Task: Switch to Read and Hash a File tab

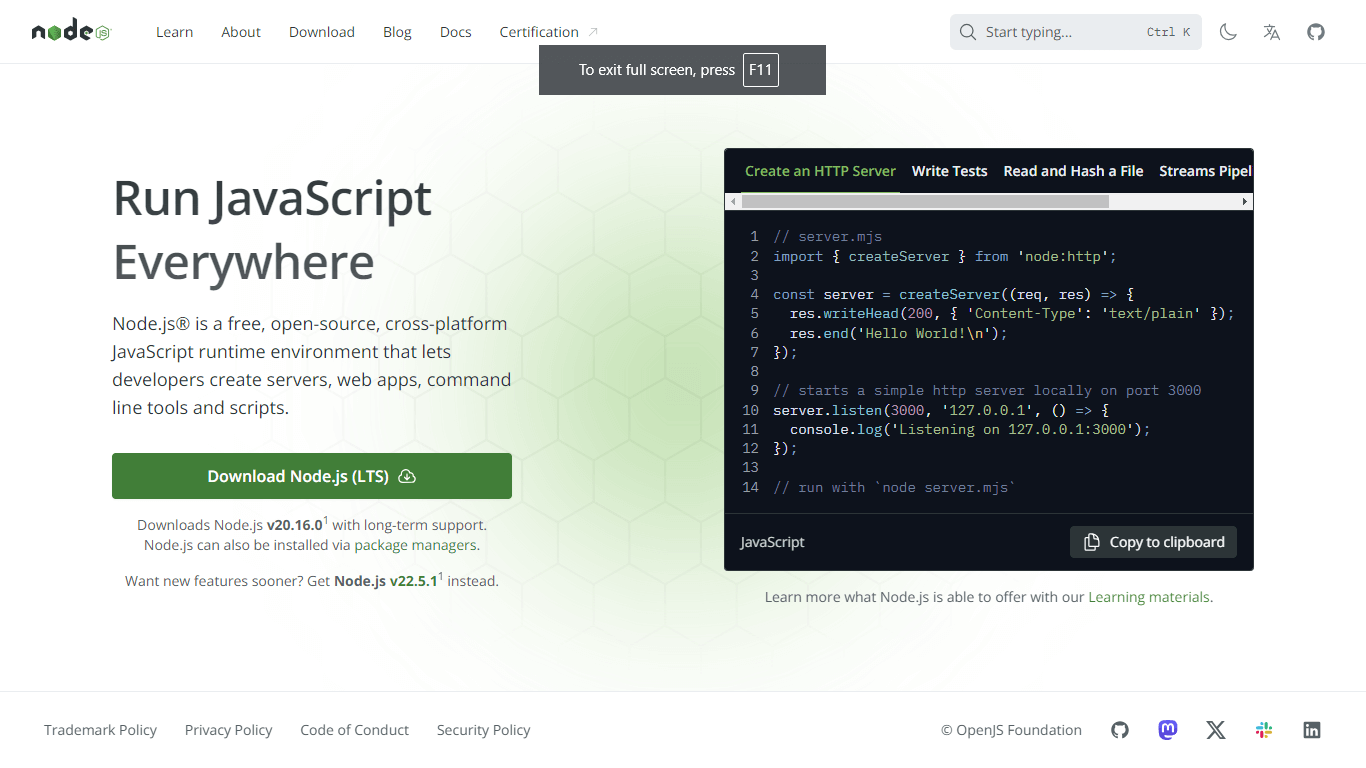Action: click(1073, 171)
